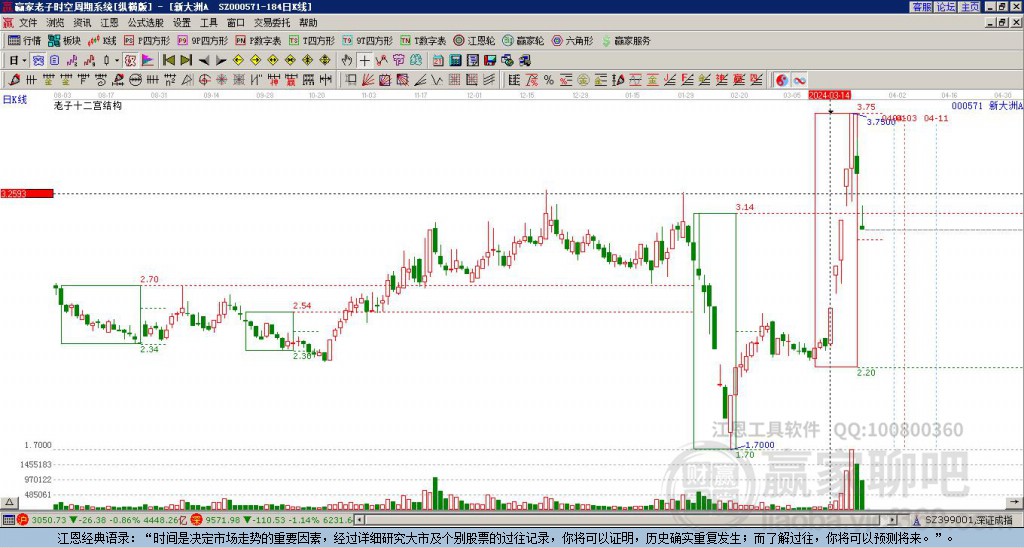Toggle the yin-yang taiji button
Viewport: 1024px width, 548px height.
[782, 80]
